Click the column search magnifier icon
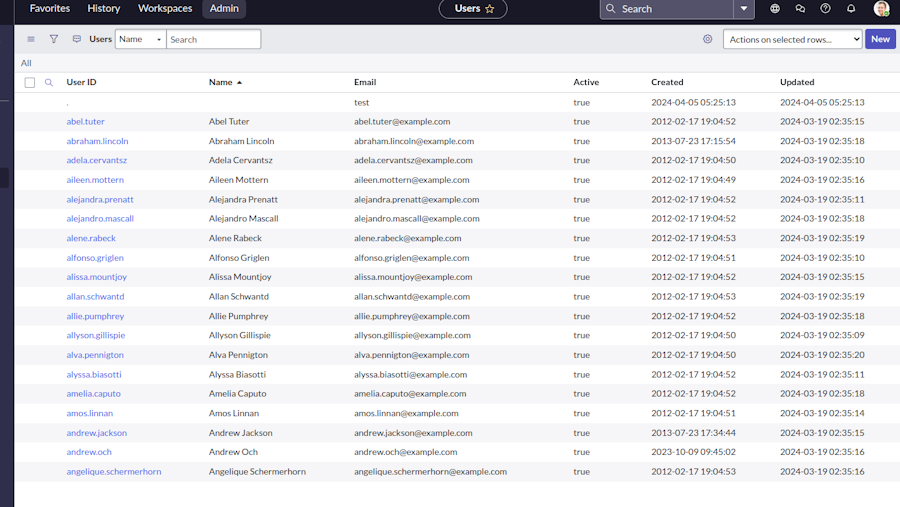This screenshot has width=900, height=507. point(49,82)
